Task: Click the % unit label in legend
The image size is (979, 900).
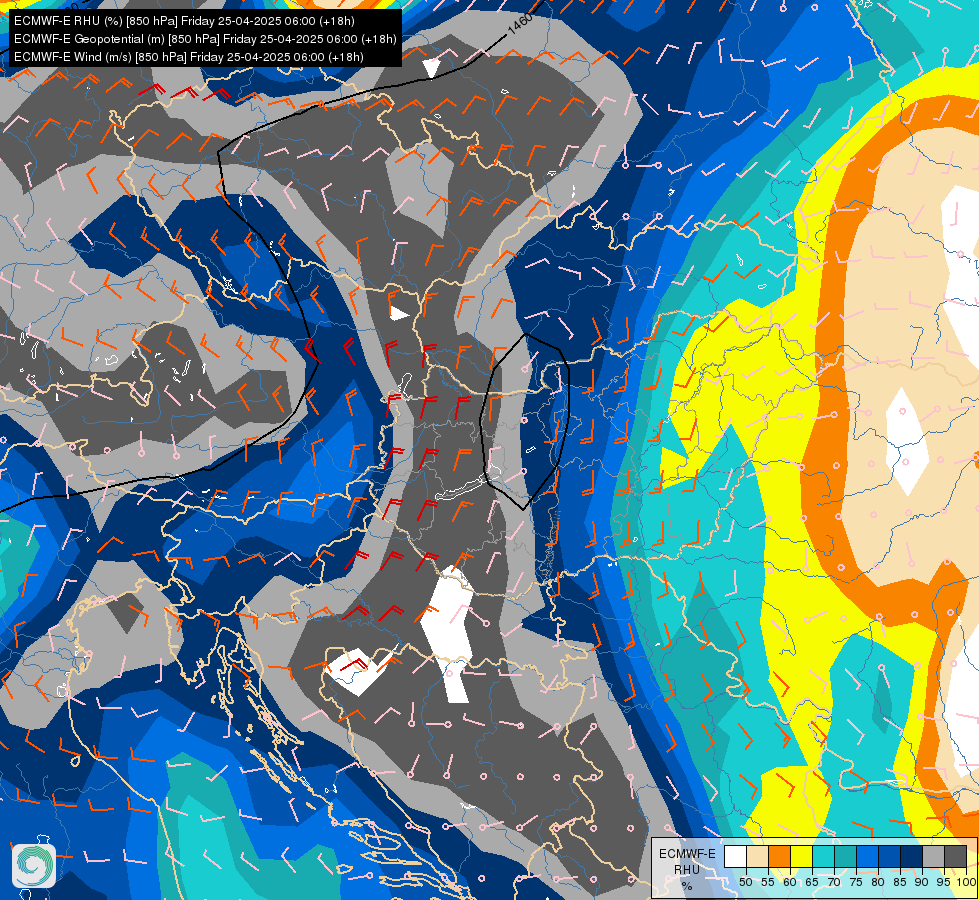Action: pyautogui.click(x=687, y=886)
